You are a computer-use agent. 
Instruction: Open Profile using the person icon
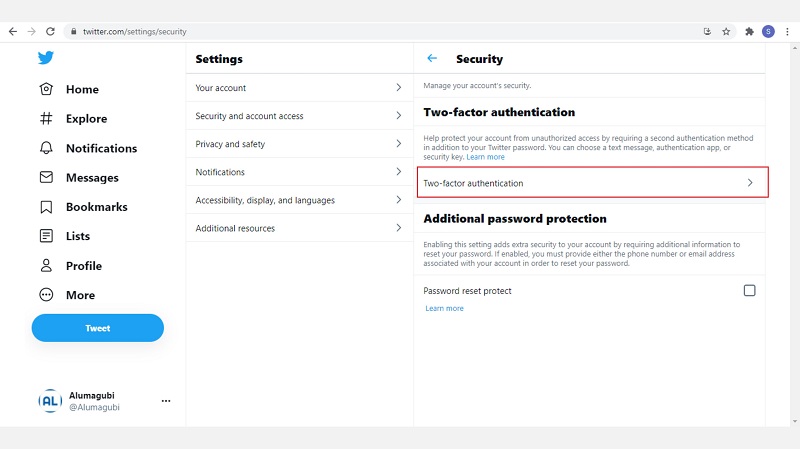click(x=46, y=266)
